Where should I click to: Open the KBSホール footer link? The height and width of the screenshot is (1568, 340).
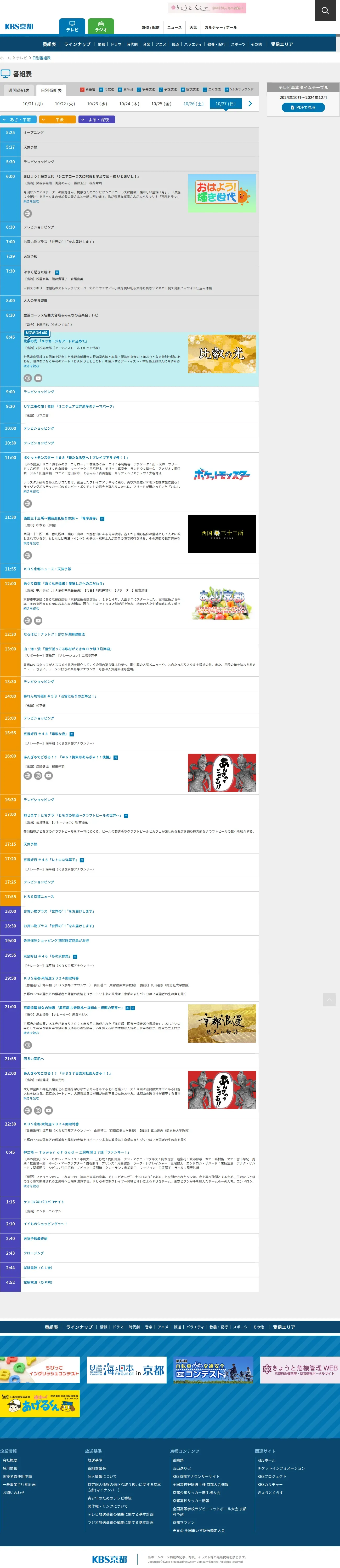[x=266, y=1460]
